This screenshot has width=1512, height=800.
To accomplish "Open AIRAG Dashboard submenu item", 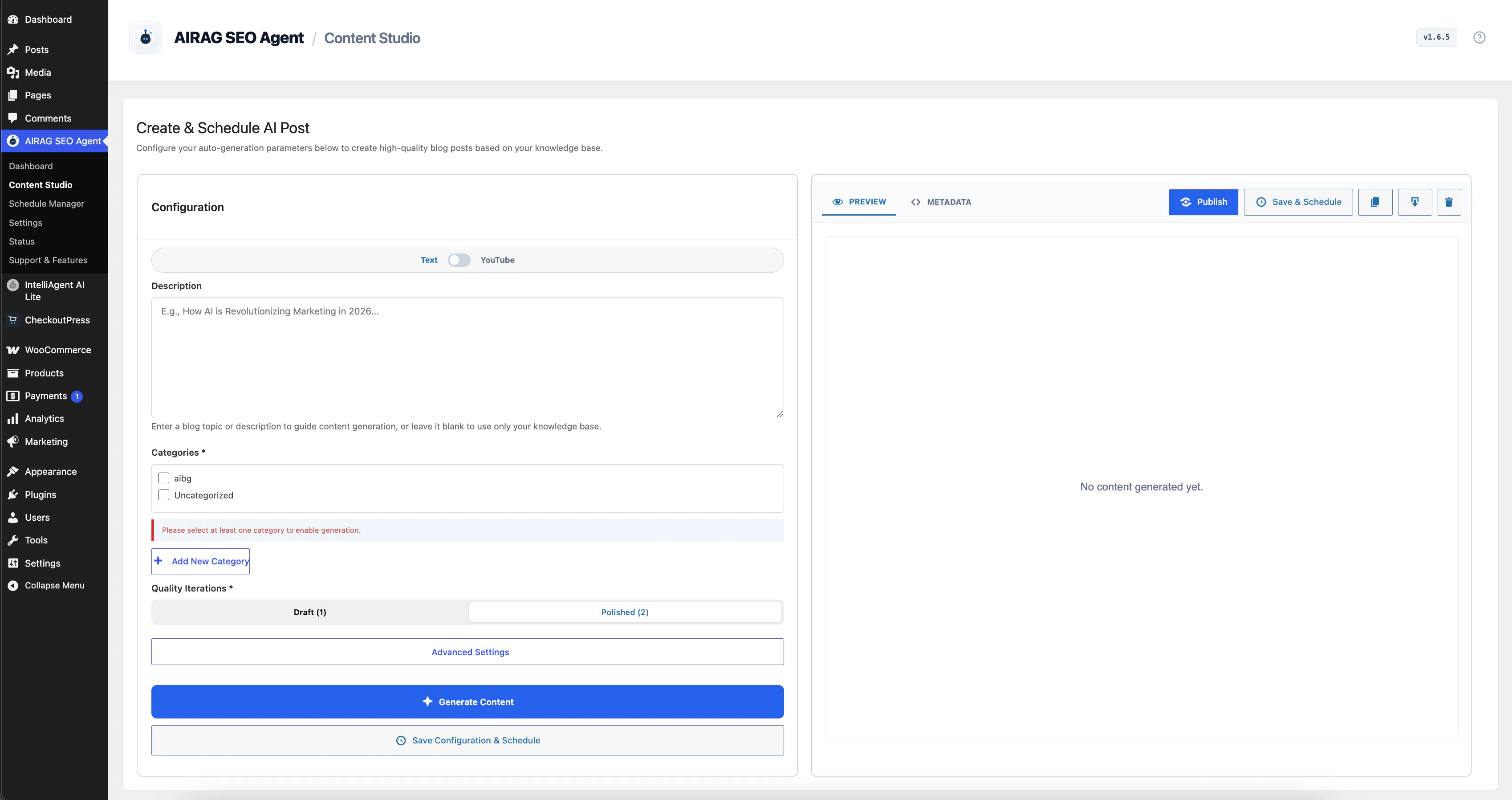I will 31,166.
